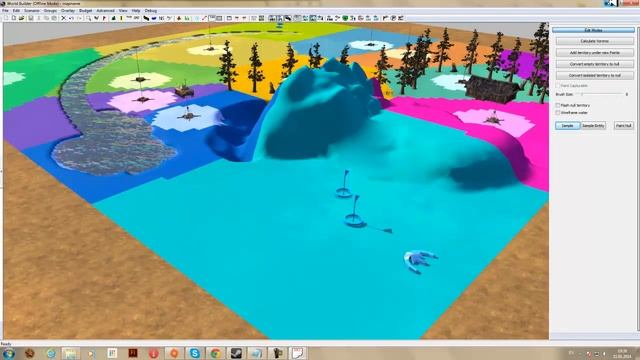Click the Edit Modes panel header
Viewport: 640px width, 360px height.
(x=593, y=30)
